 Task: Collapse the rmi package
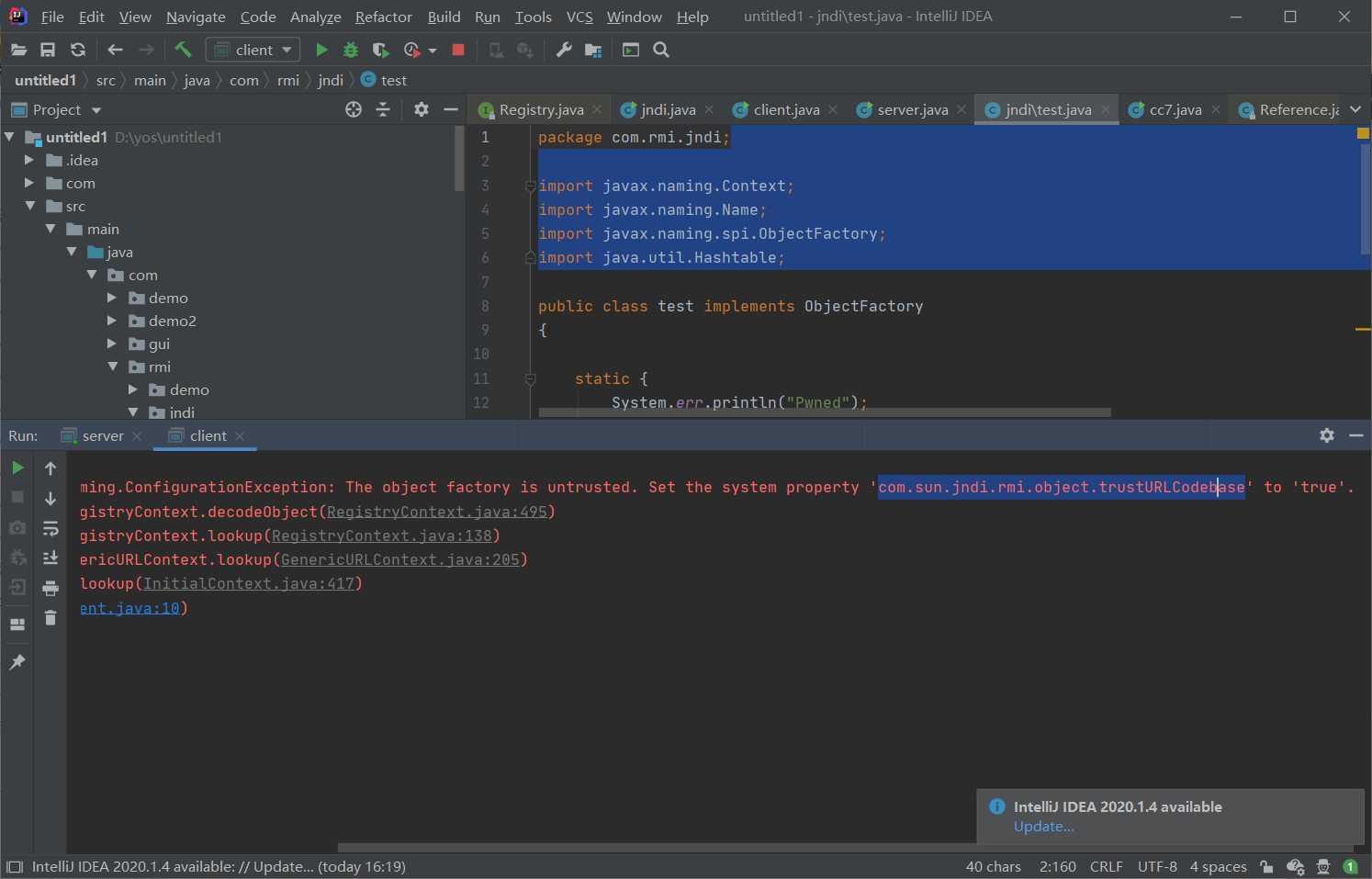pos(112,366)
